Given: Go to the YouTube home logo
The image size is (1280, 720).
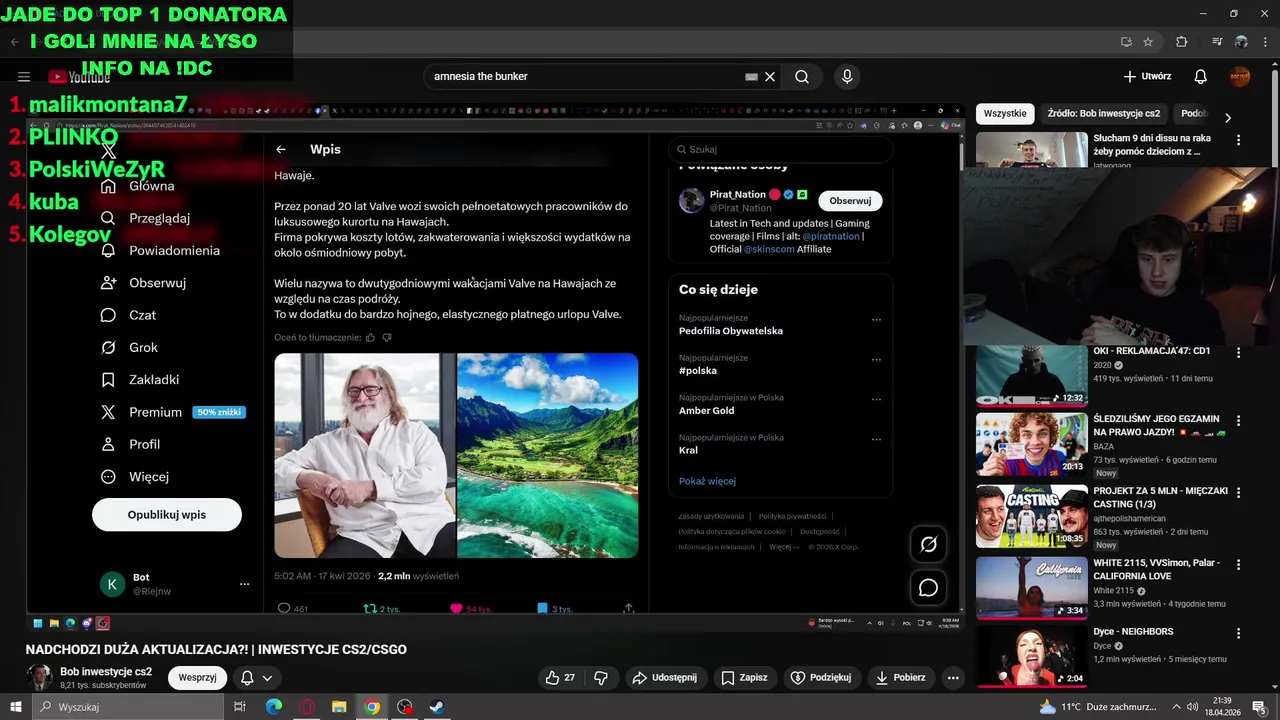Looking at the screenshot, I should tap(79, 77).
